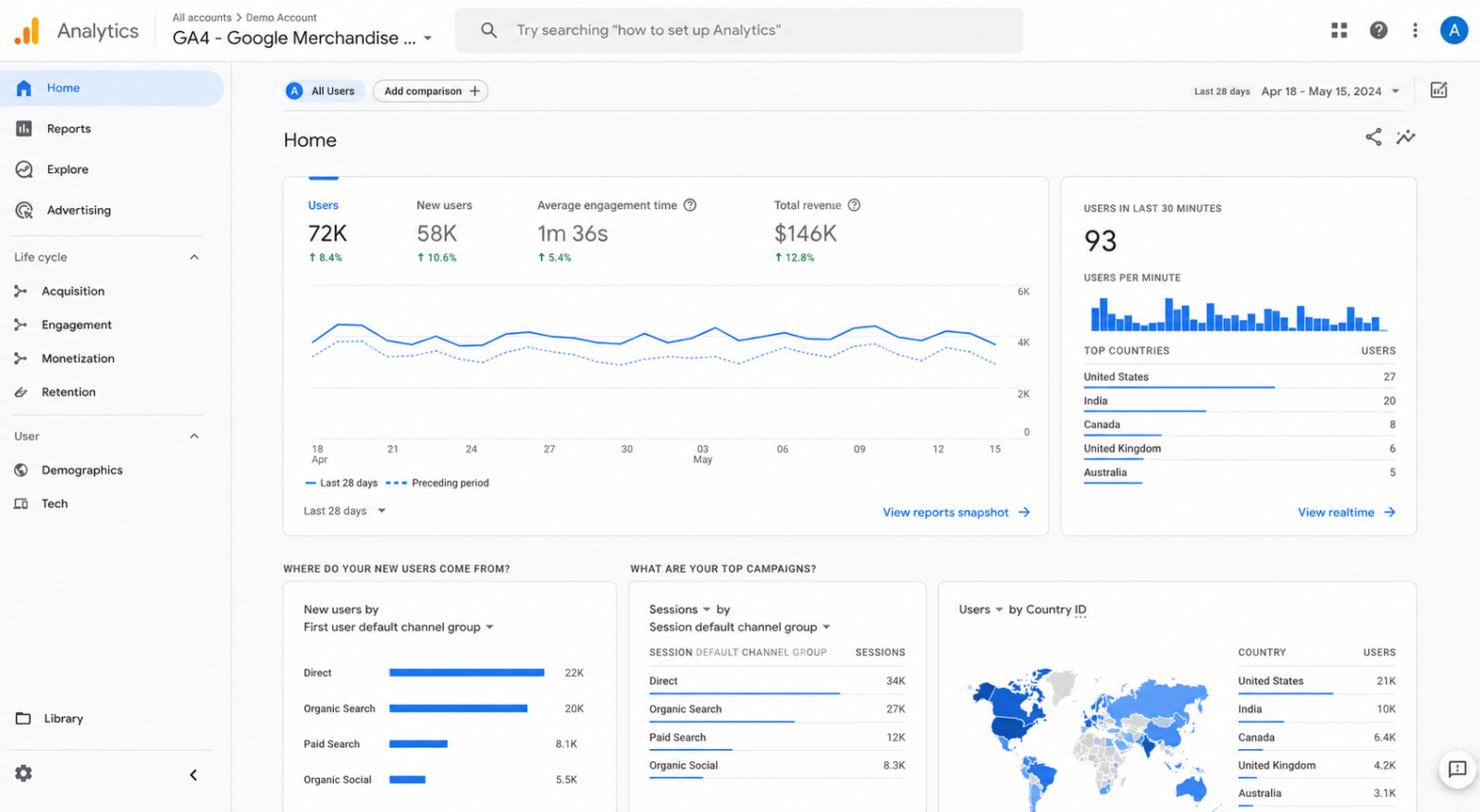This screenshot has height=812, width=1480.
Task: Click United Kingdom in country users table
Action: (1317, 766)
